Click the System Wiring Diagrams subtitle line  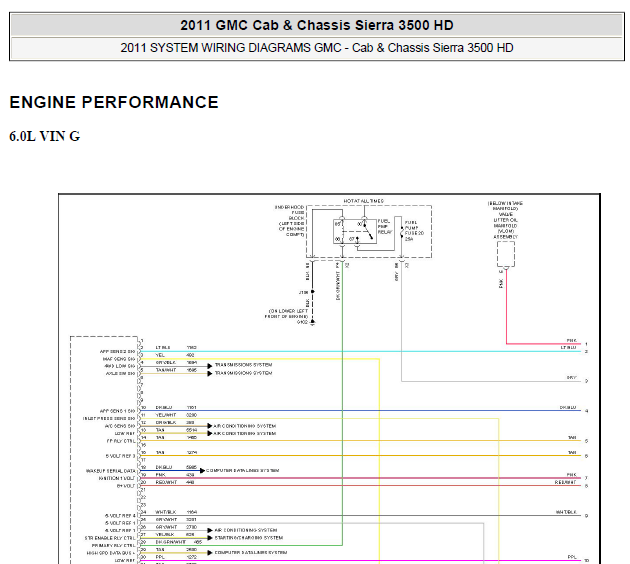pos(315,48)
